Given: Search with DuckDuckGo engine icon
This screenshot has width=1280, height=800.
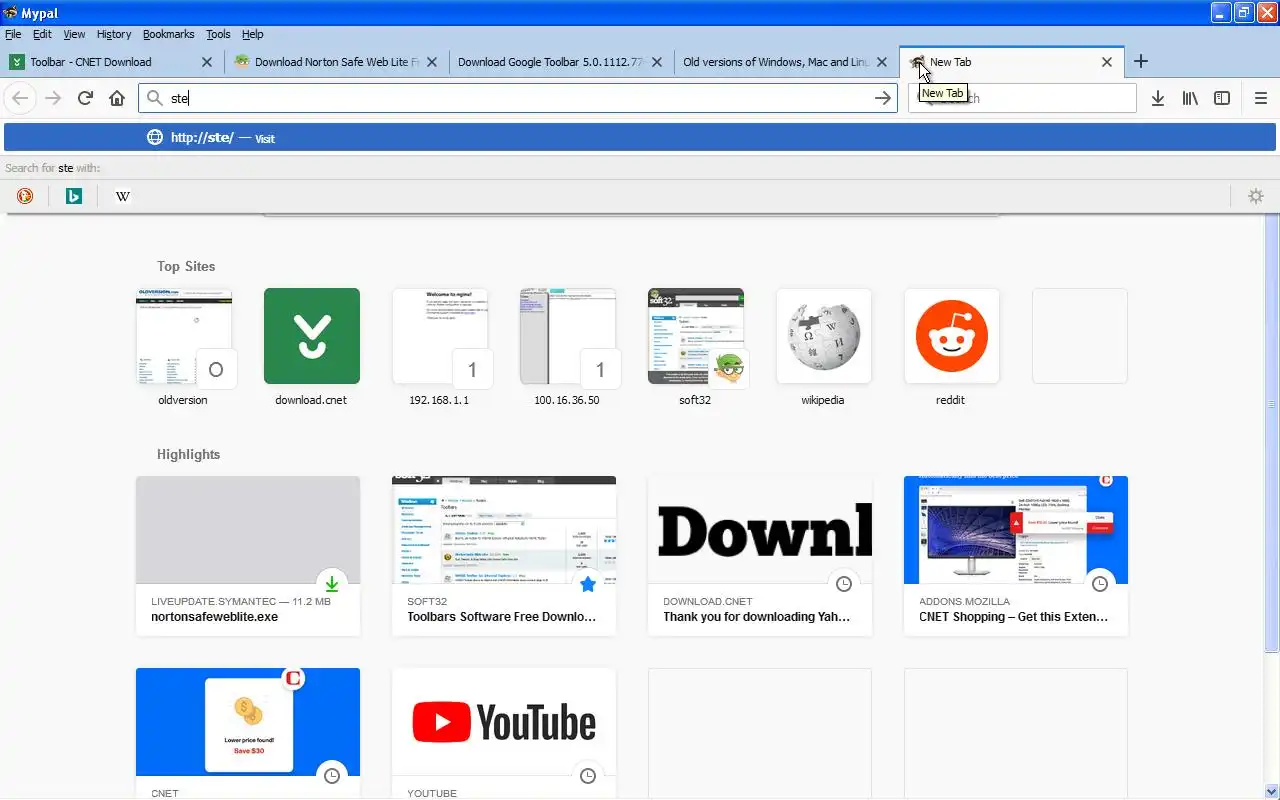Looking at the screenshot, I should (25, 196).
